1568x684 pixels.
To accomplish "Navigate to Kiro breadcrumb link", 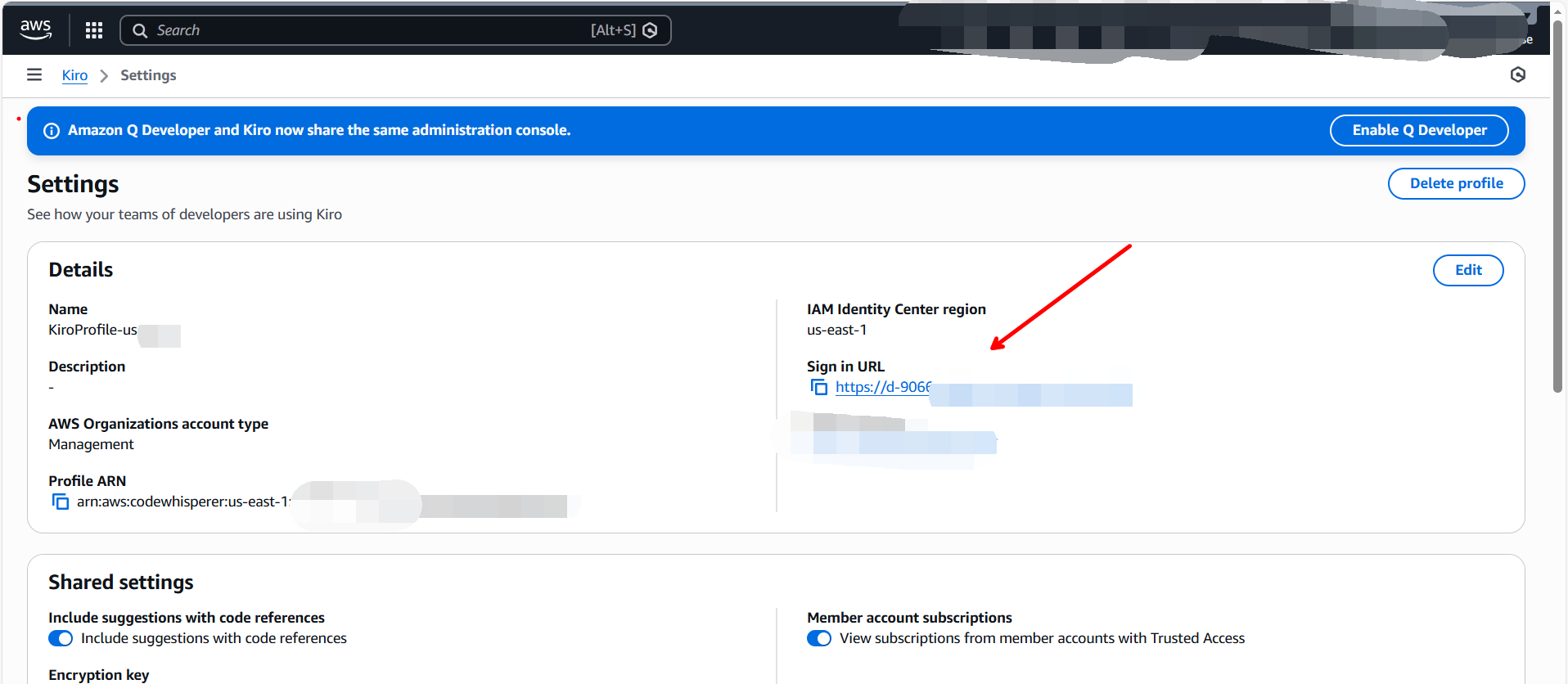I will click(74, 75).
